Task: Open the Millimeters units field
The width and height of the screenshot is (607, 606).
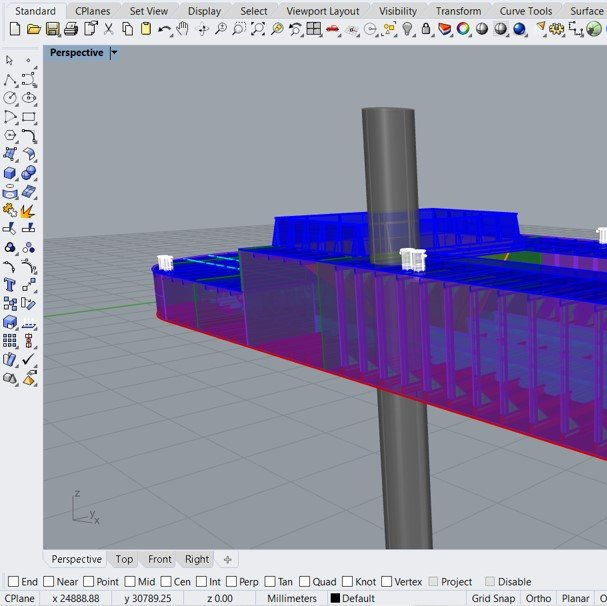Action: [x=293, y=598]
